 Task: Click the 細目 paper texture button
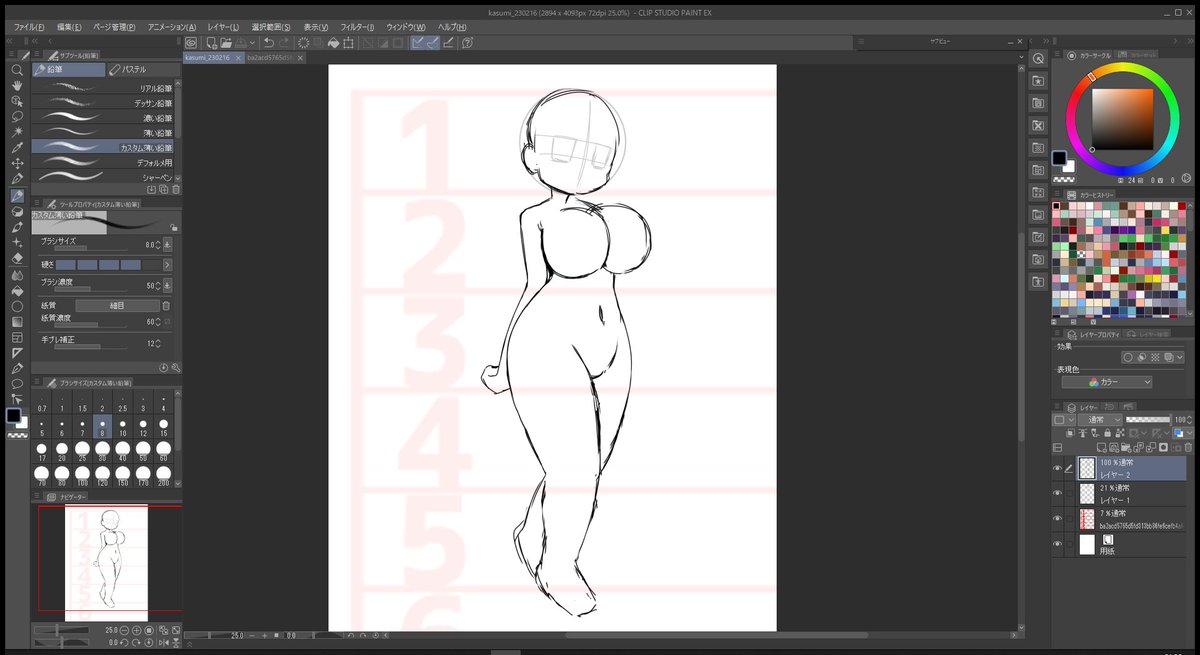(x=117, y=305)
